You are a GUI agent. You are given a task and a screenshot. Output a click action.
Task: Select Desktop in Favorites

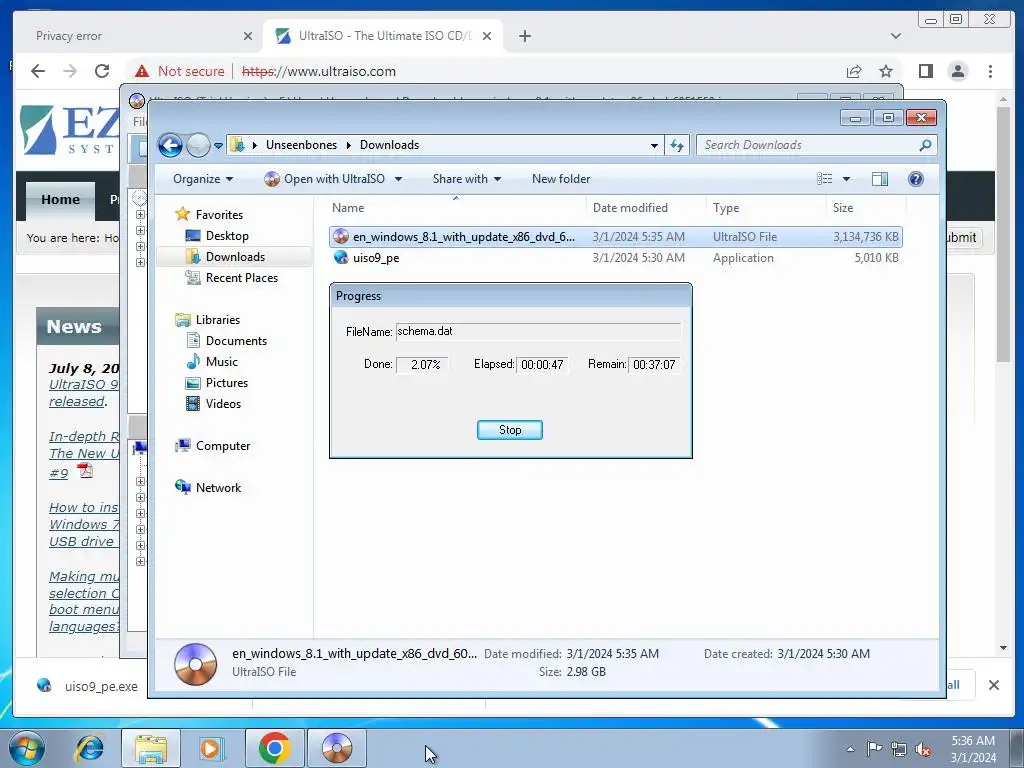point(217,236)
